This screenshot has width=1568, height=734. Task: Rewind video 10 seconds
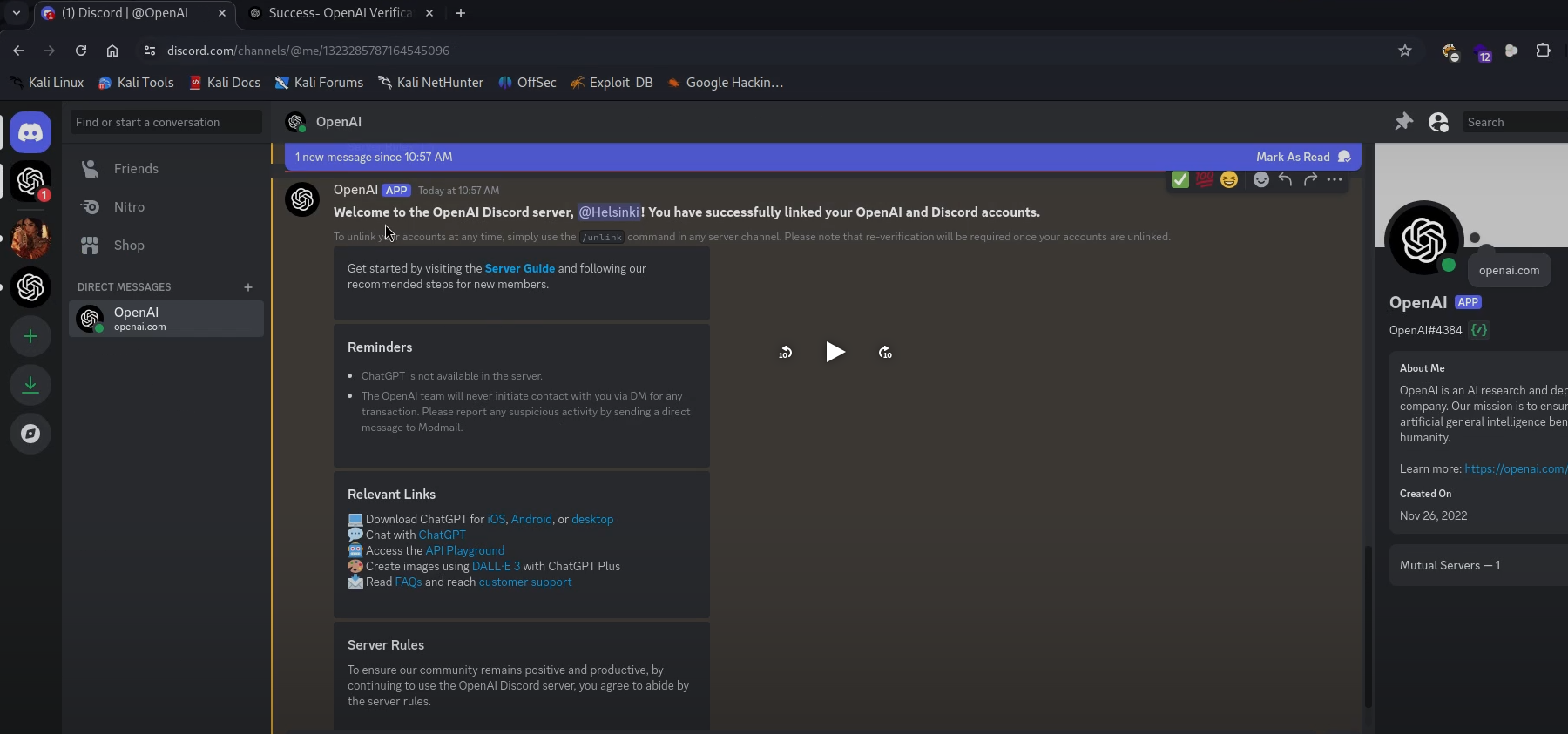(786, 352)
